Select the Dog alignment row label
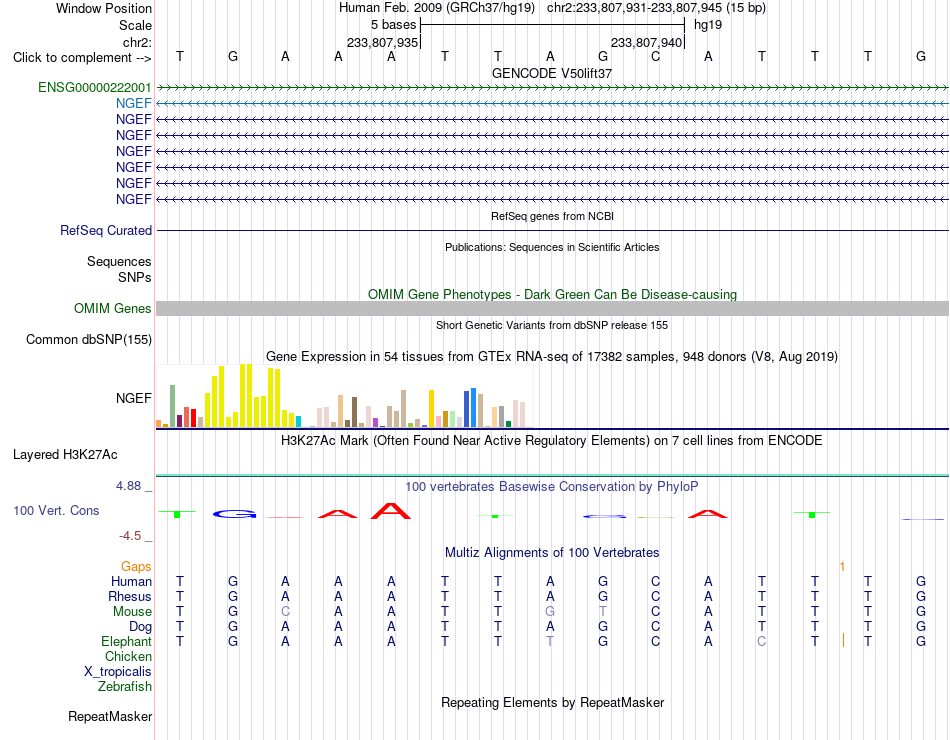This screenshot has width=950, height=740. [x=140, y=627]
